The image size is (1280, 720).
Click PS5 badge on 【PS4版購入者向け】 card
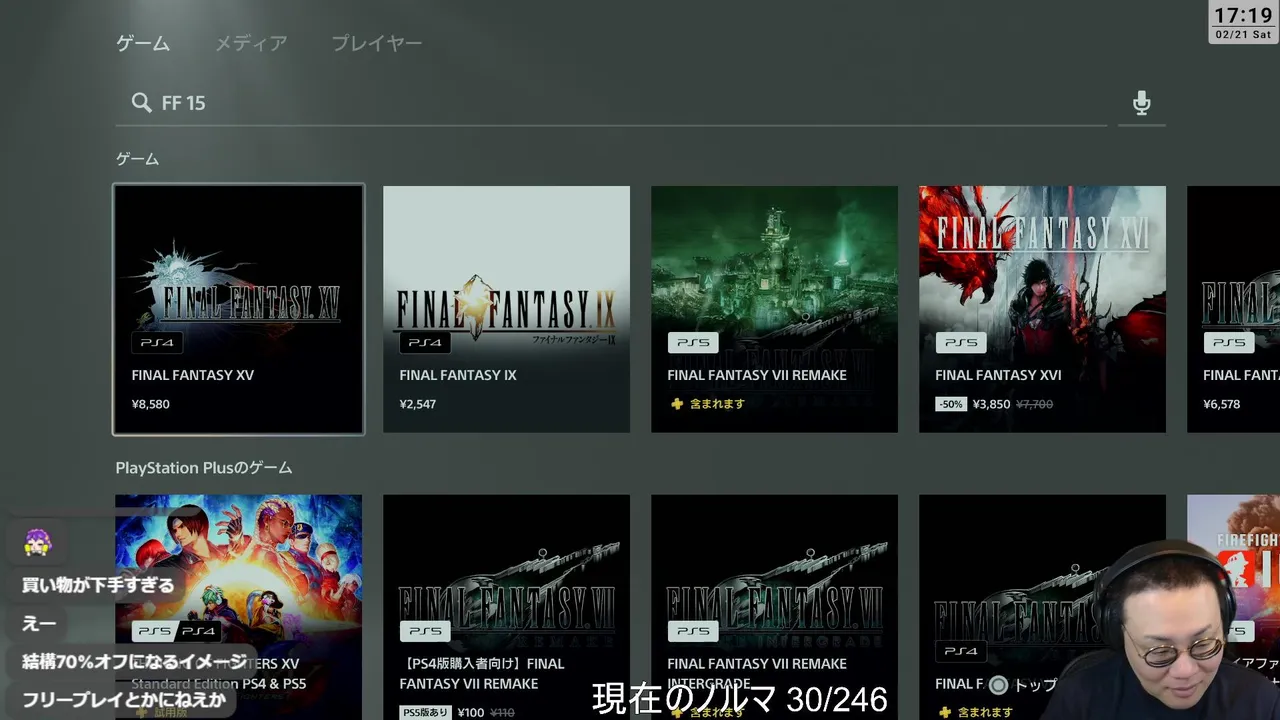(x=425, y=631)
